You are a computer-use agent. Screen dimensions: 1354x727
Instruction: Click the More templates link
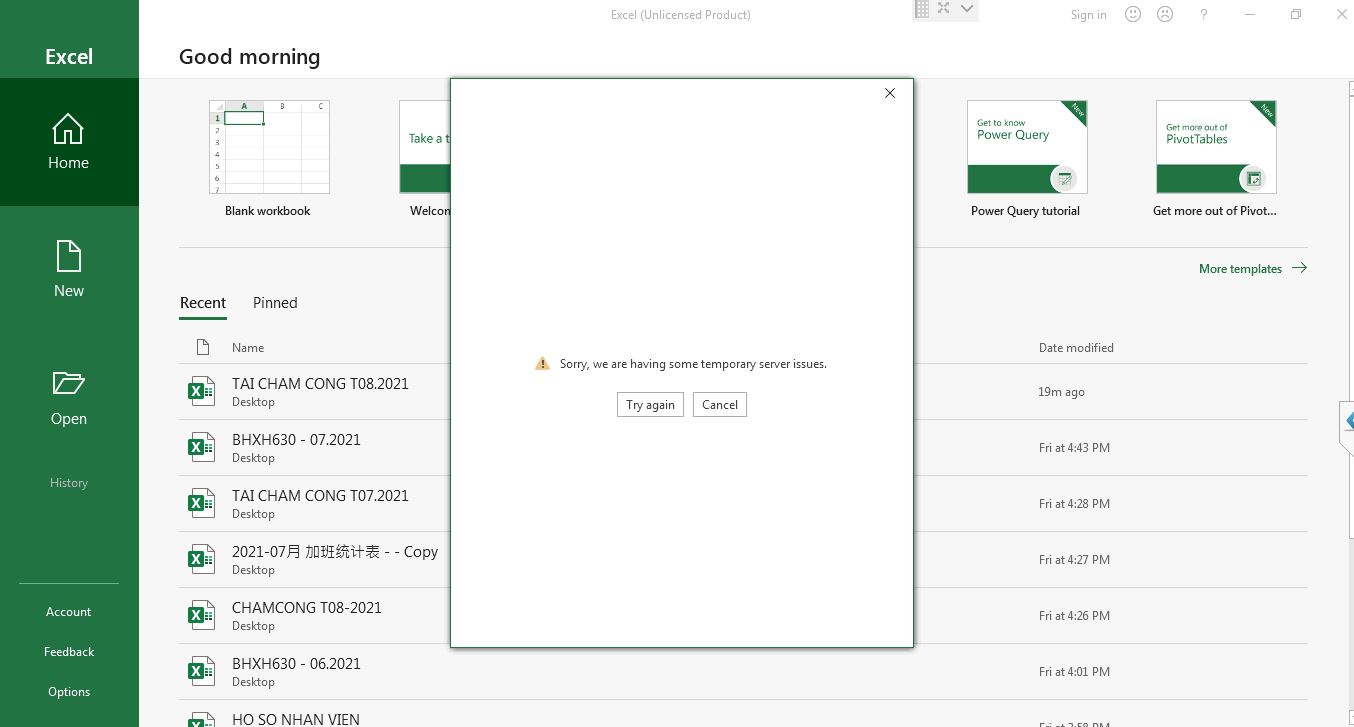pos(1253,268)
